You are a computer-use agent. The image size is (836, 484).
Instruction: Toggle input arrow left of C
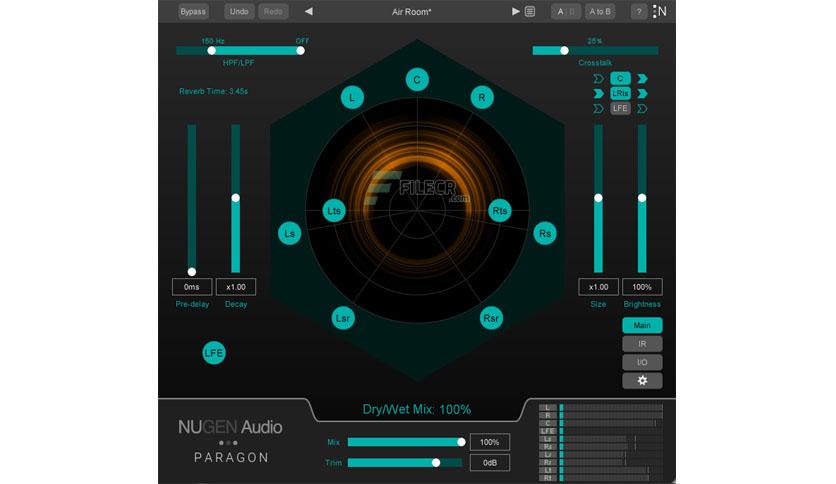pos(598,79)
